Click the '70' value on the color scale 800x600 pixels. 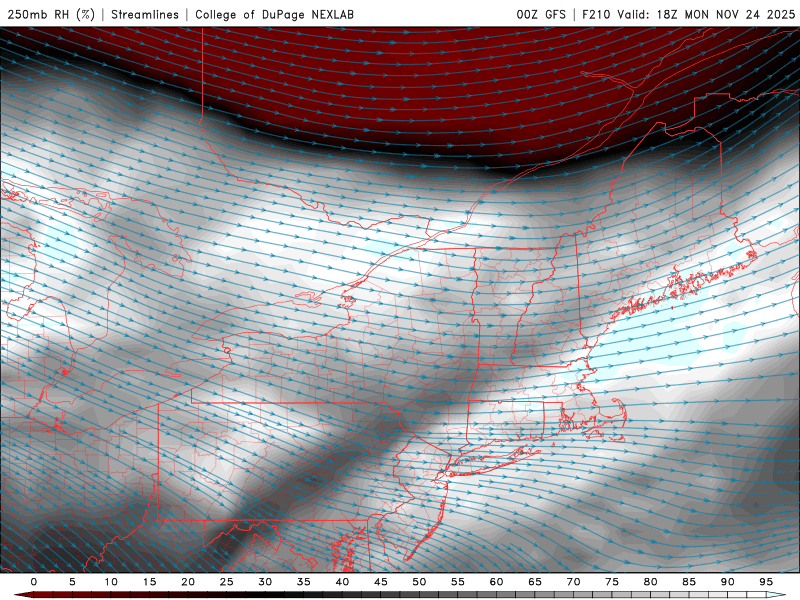[573, 582]
